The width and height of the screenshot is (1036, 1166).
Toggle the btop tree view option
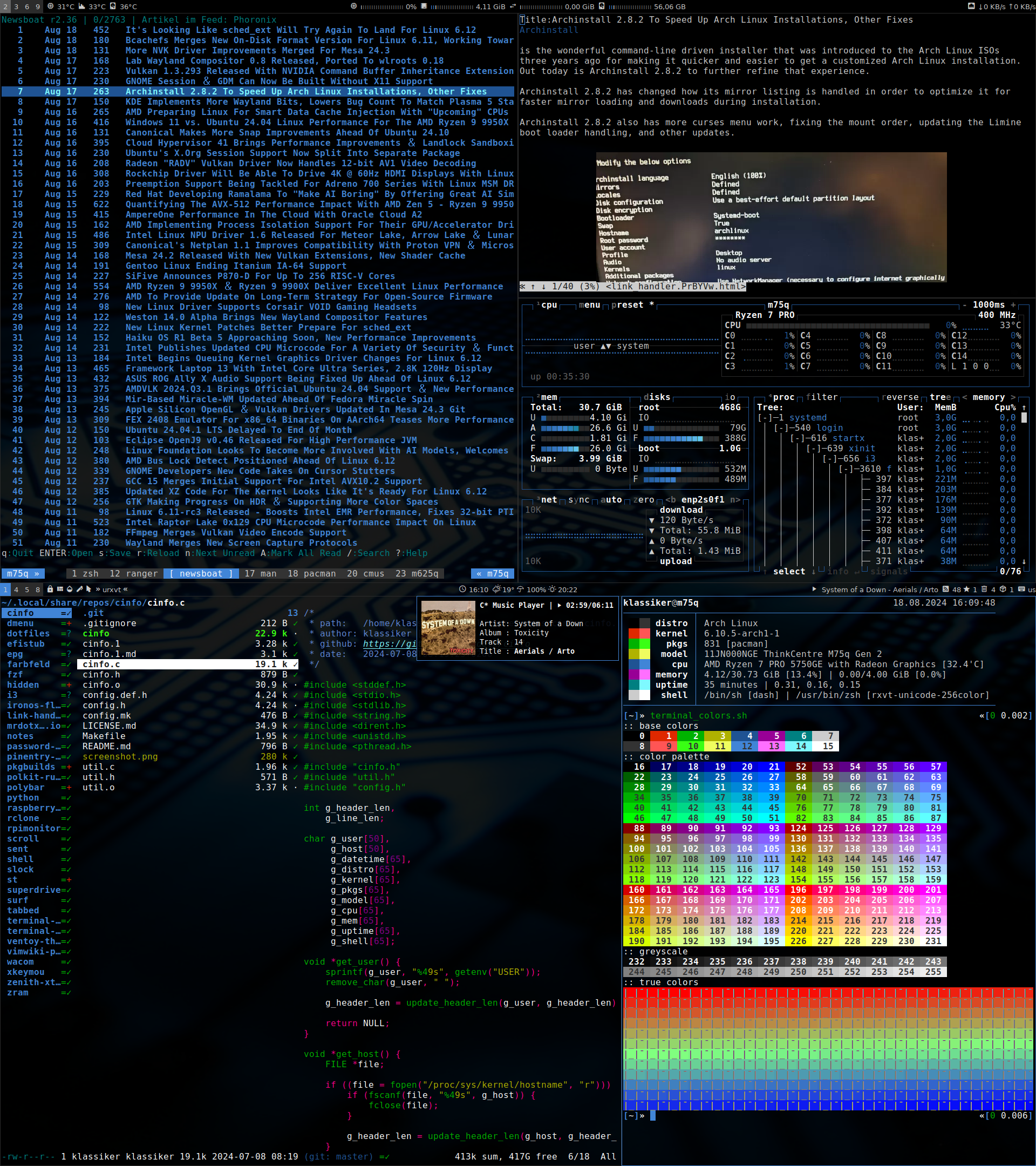[x=940, y=397]
